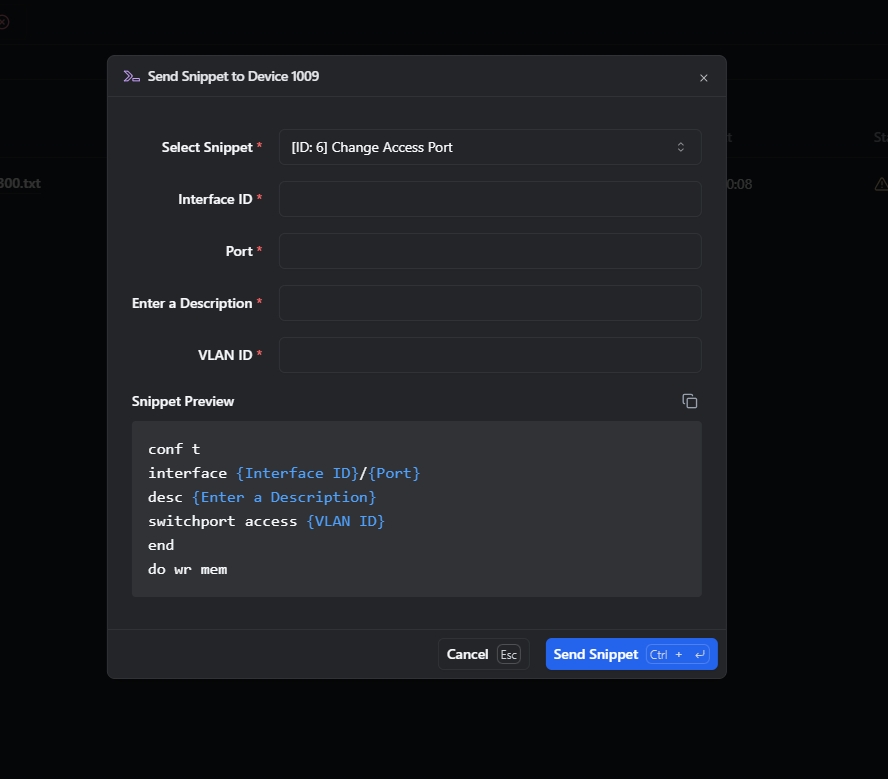Open the Select Snippet dropdown
Screen dimensions: 888x779
click(490, 147)
